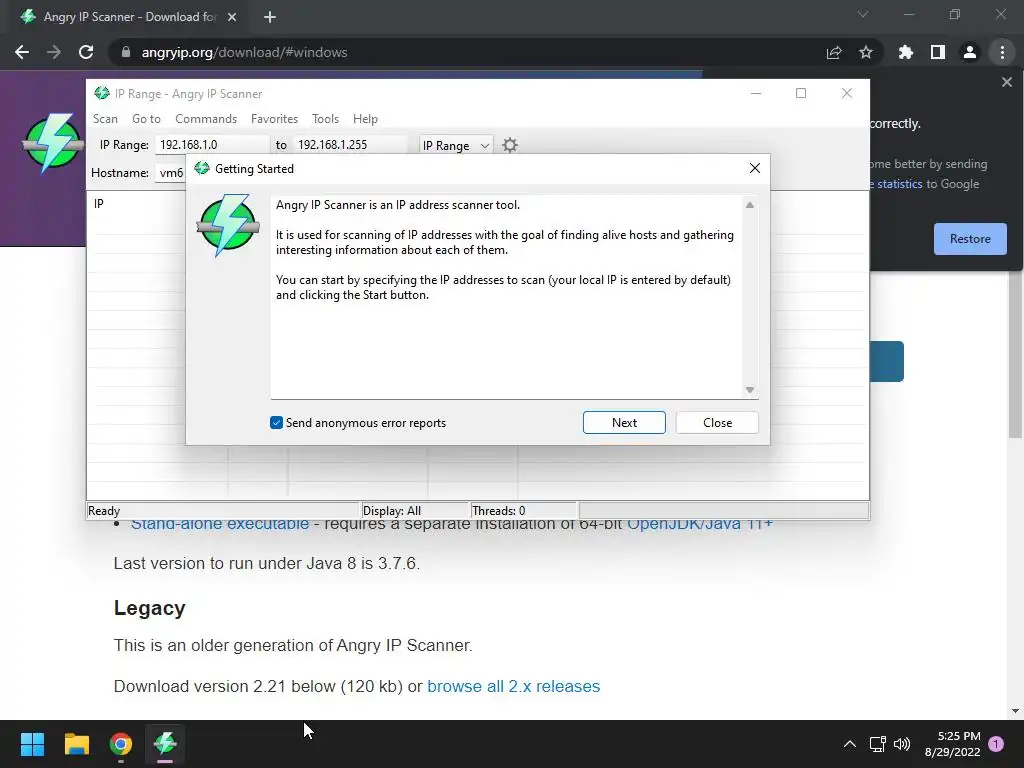This screenshot has height=768, width=1024.
Task: Go back in Chrome browser
Action: 22,52
